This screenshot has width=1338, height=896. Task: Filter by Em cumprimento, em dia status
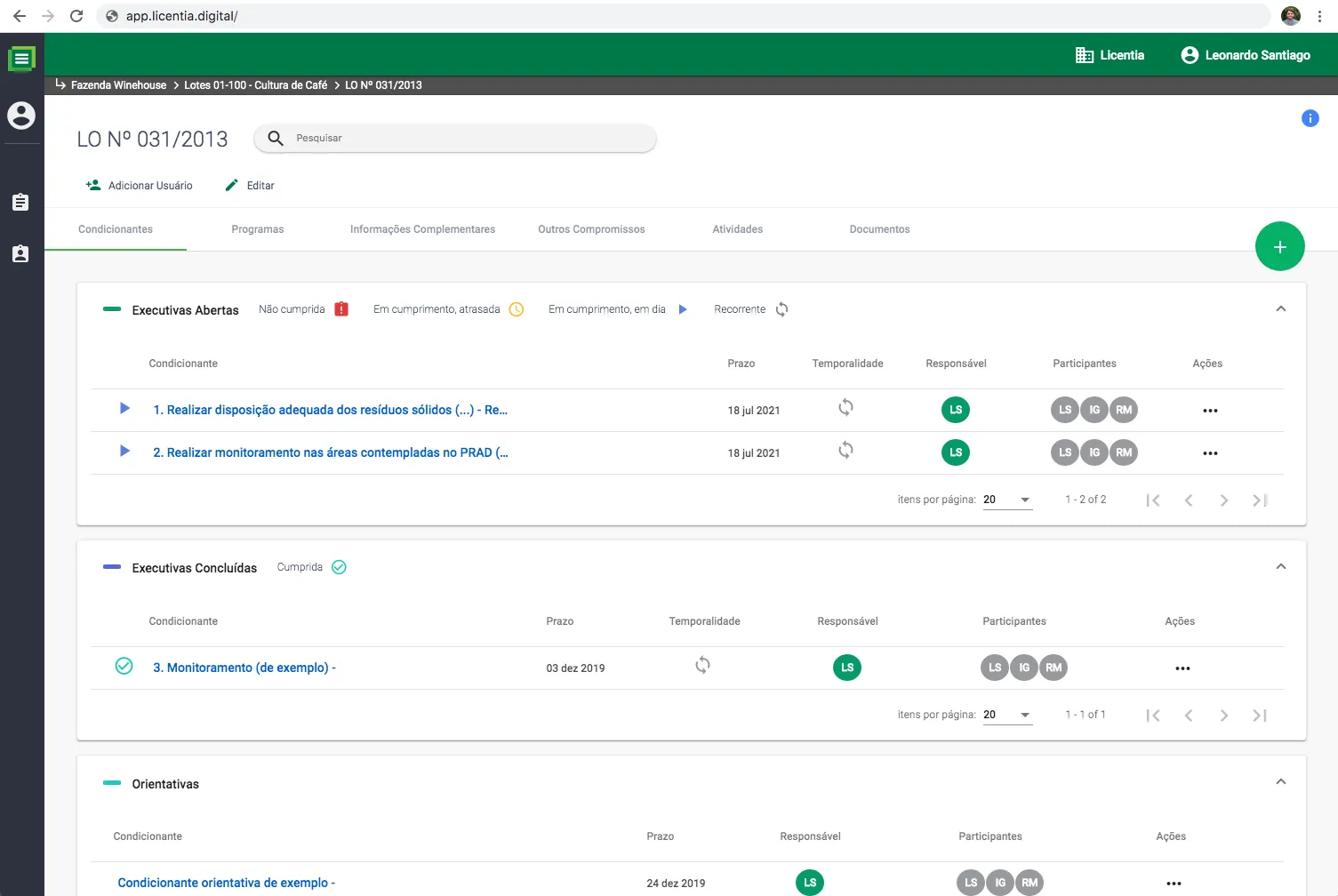[x=618, y=309]
